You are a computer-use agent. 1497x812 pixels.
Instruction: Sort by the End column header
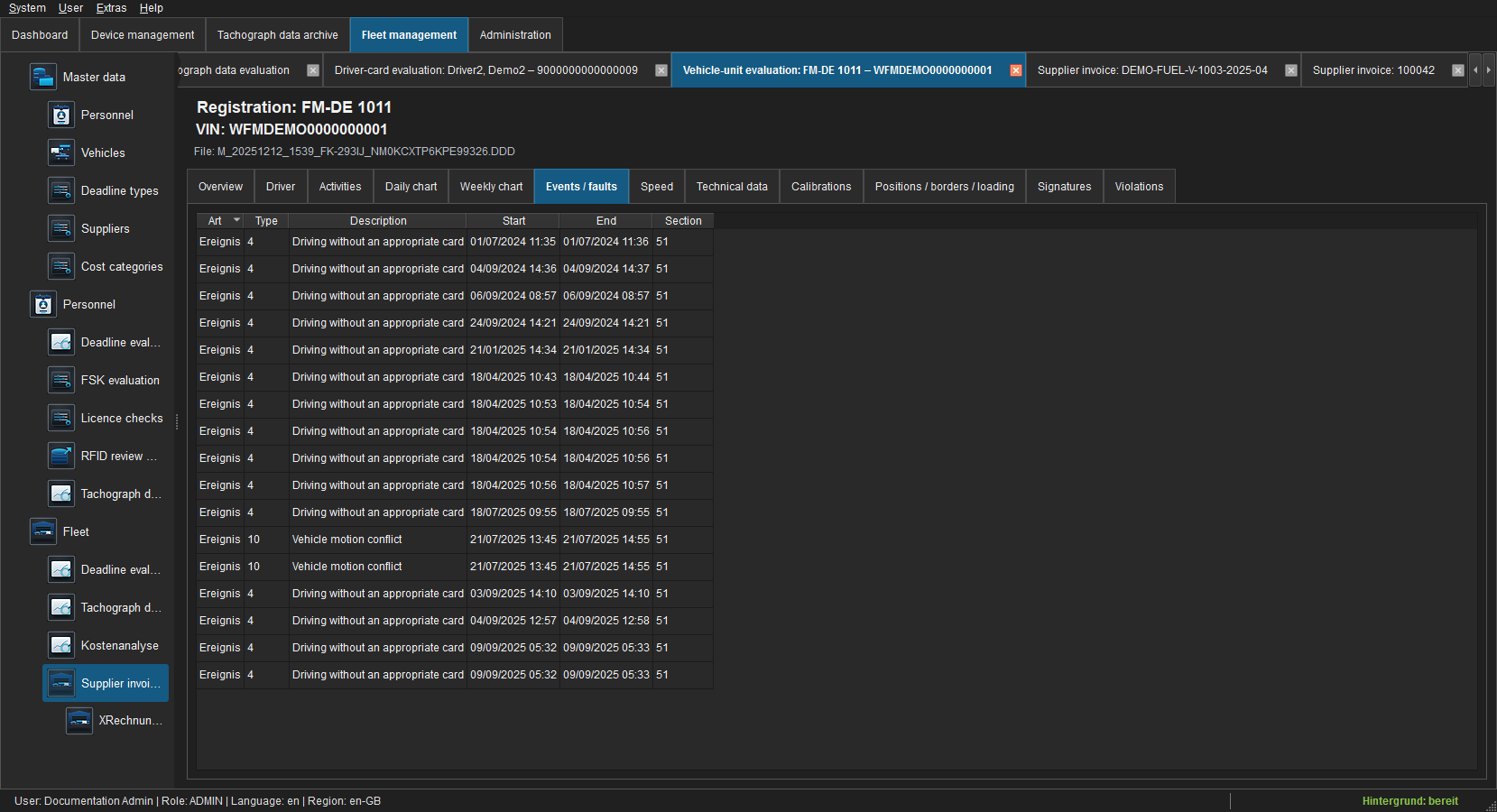click(x=606, y=220)
